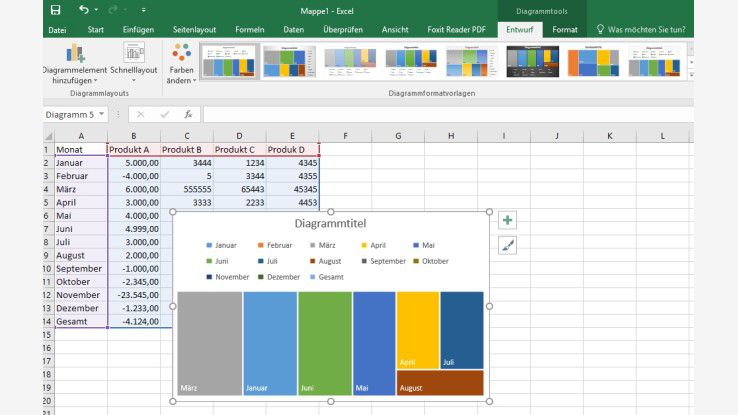Expand the Name Box dropdown arrow
The width and height of the screenshot is (738, 415).
(x=102, y=114)
